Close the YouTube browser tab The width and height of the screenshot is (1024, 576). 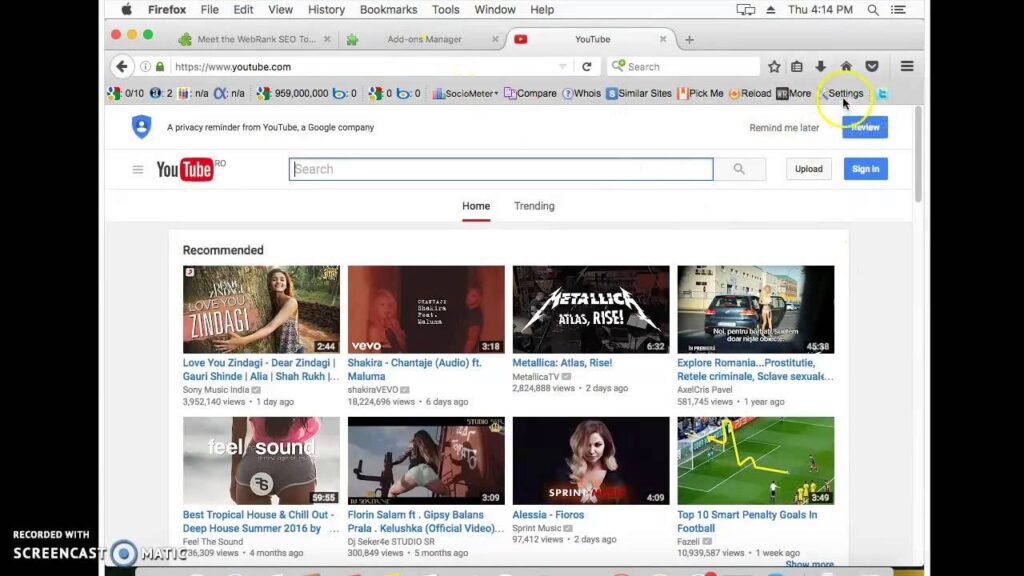pos(663,39)
